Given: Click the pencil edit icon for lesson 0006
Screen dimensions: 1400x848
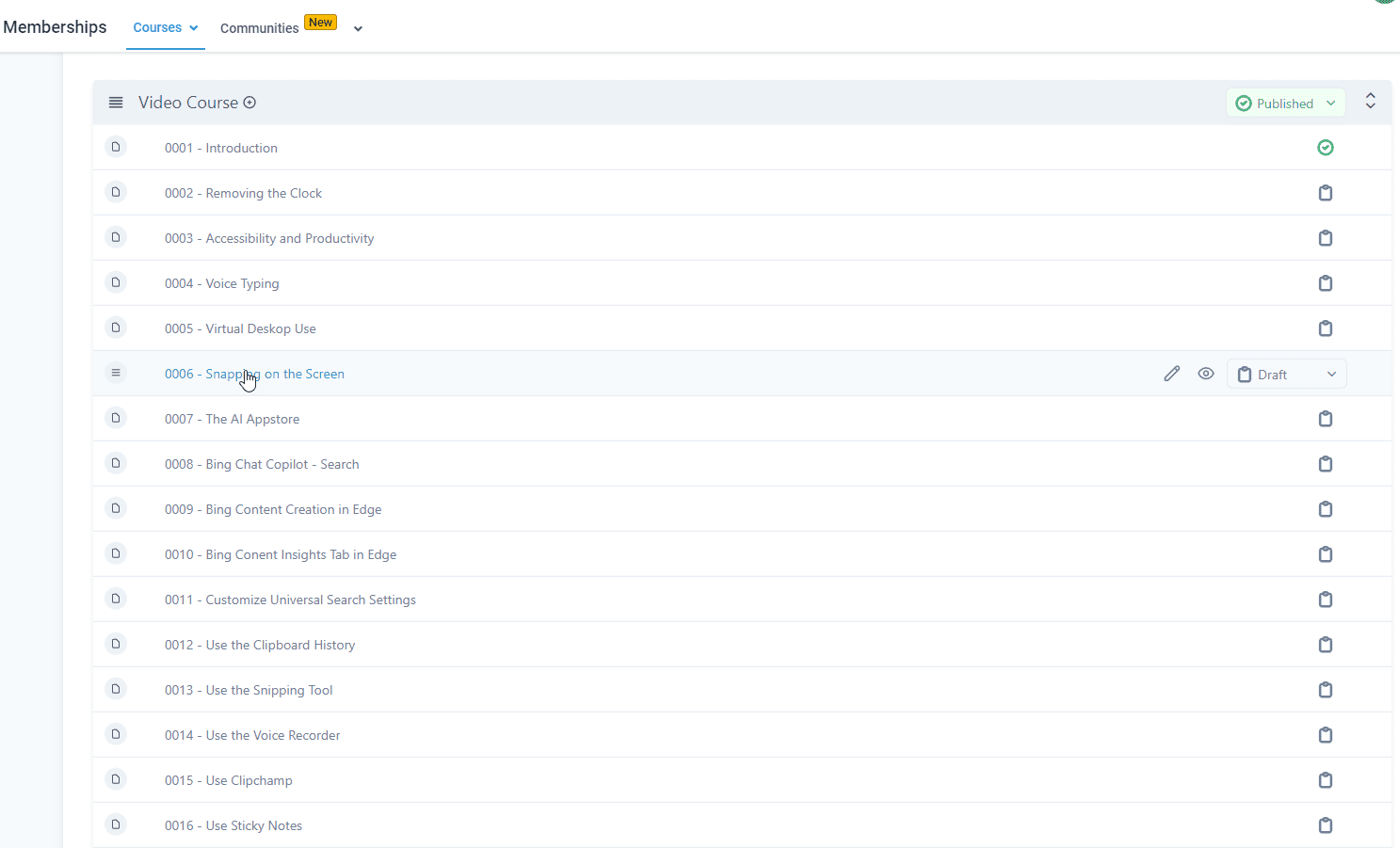Looking at the screenshot, I should tap(1171, 374).
